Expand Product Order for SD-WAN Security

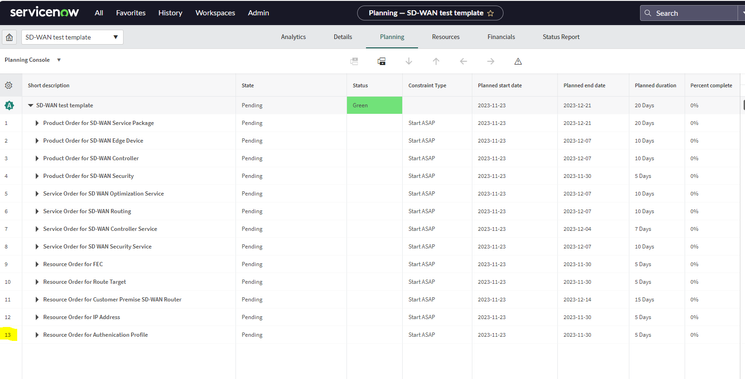37,176
